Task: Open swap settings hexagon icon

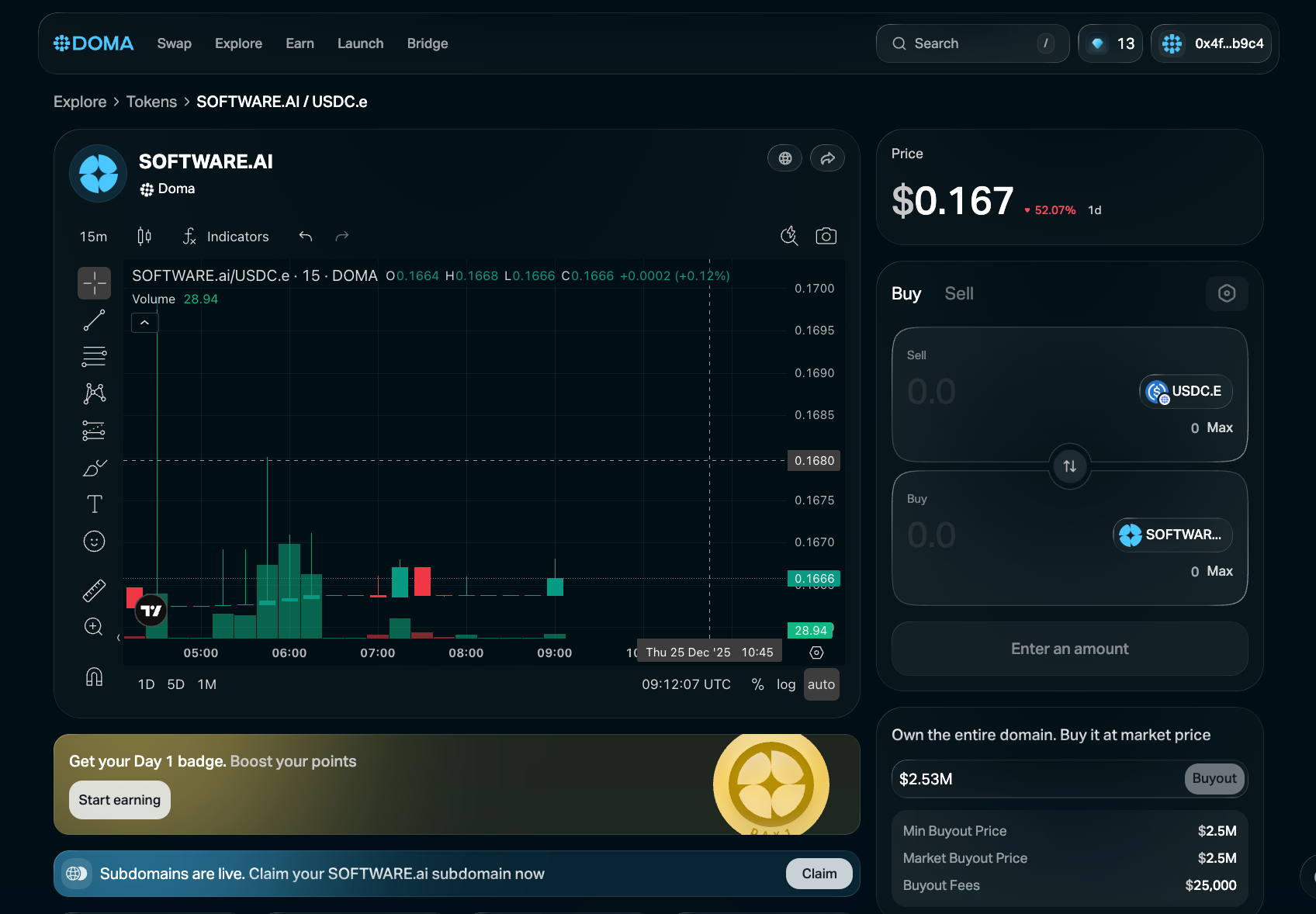Action: (1226, 293)
